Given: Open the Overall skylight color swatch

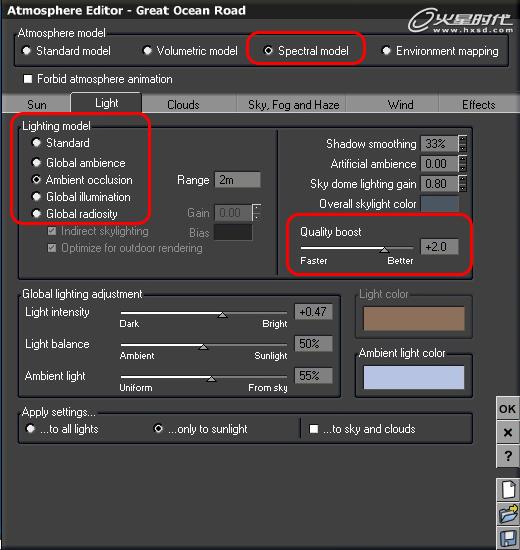Looking at the screenshot, I should 440,204.
